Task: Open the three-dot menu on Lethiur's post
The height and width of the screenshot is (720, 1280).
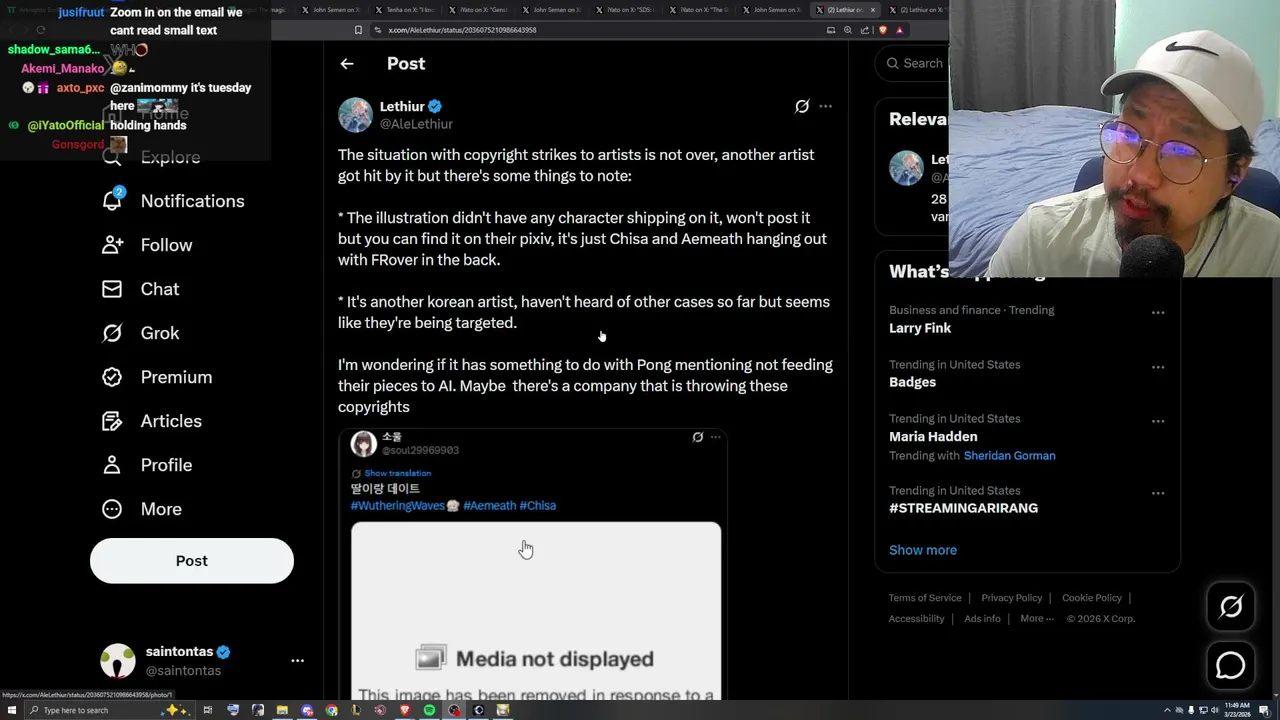Action: tap(825, 106)
